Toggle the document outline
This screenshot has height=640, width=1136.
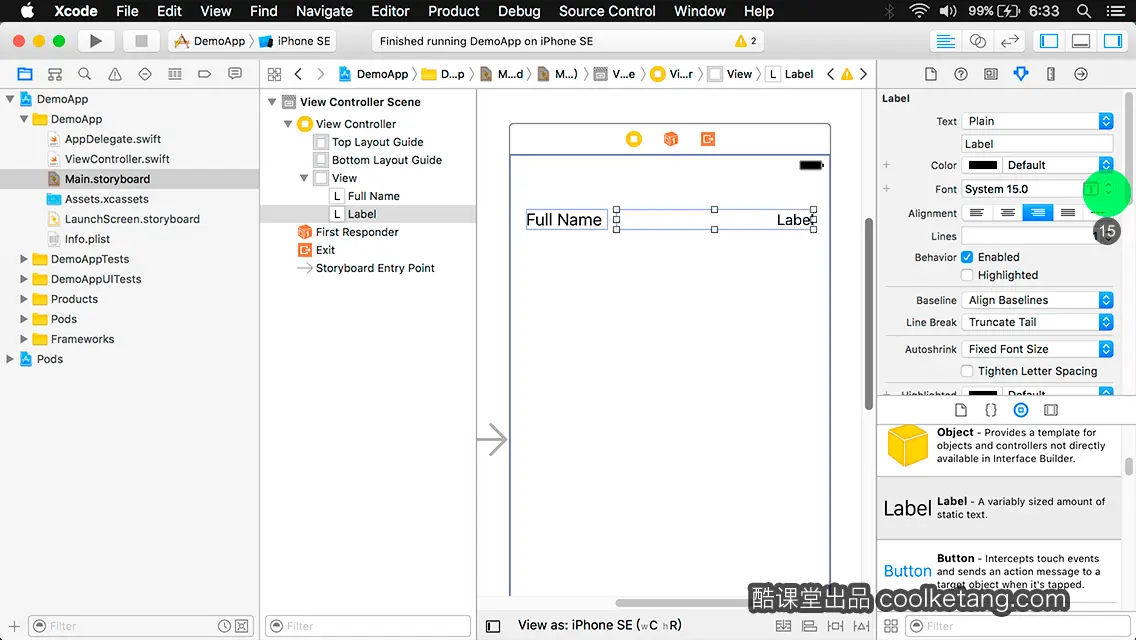pos(493,626)
